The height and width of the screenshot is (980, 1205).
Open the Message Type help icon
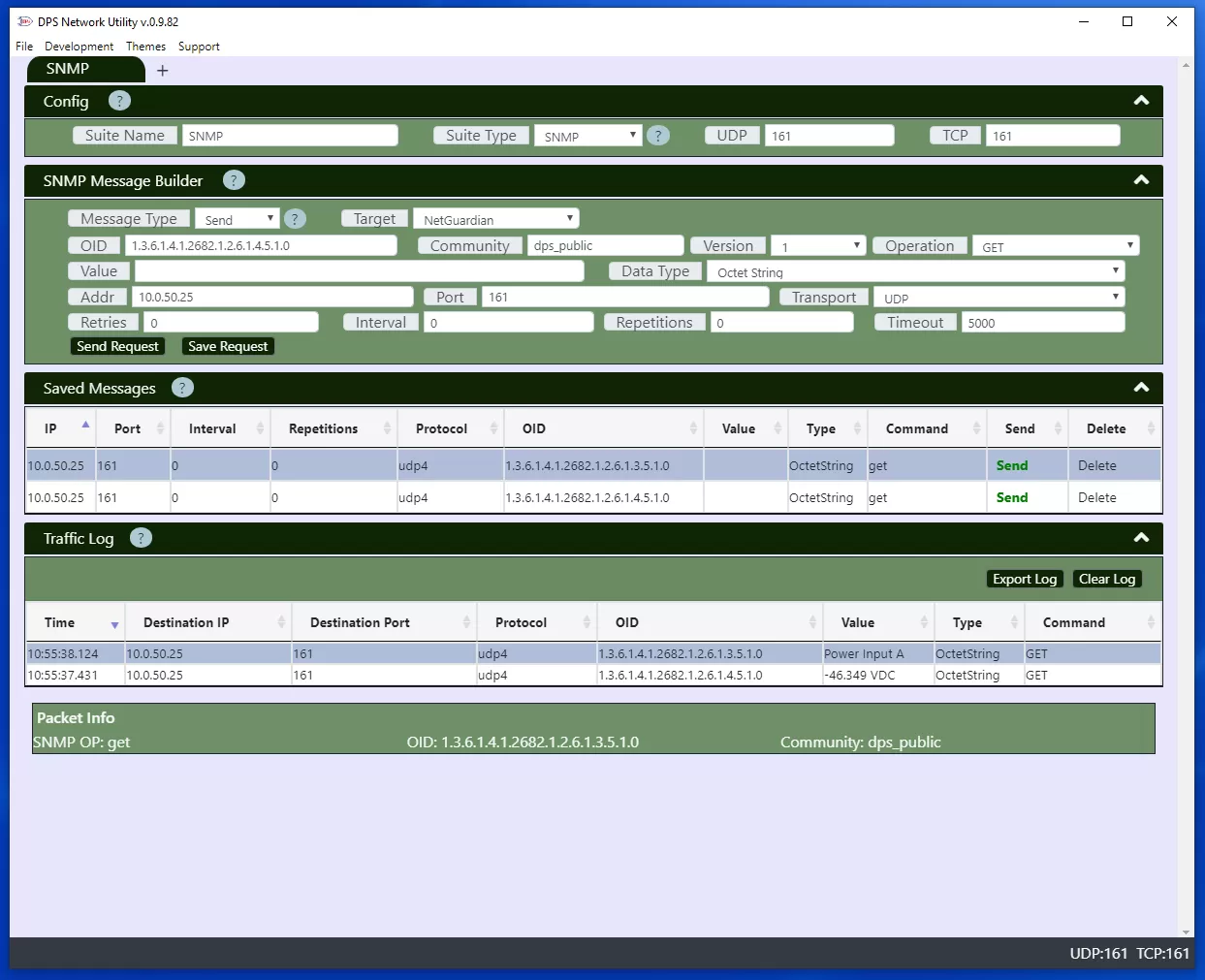[295, 218]
